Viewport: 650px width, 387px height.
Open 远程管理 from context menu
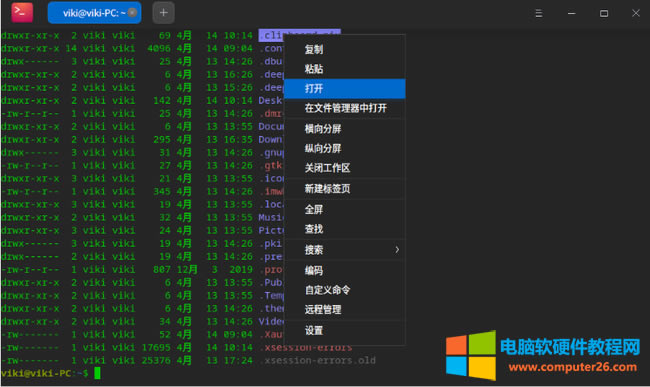344,310
